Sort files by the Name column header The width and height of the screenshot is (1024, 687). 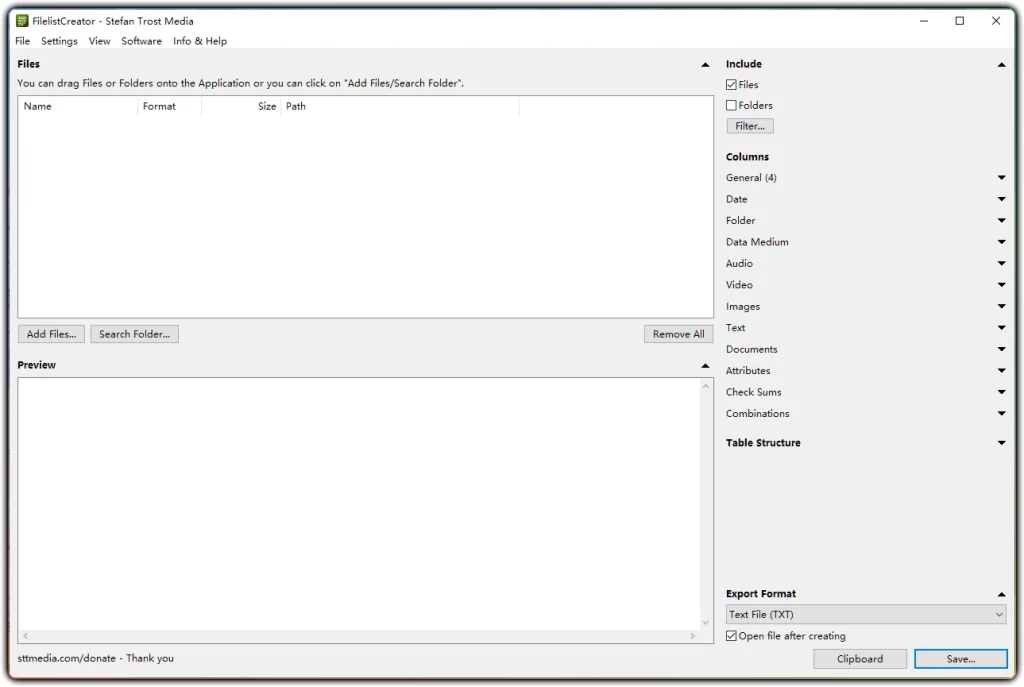(38, 106)
